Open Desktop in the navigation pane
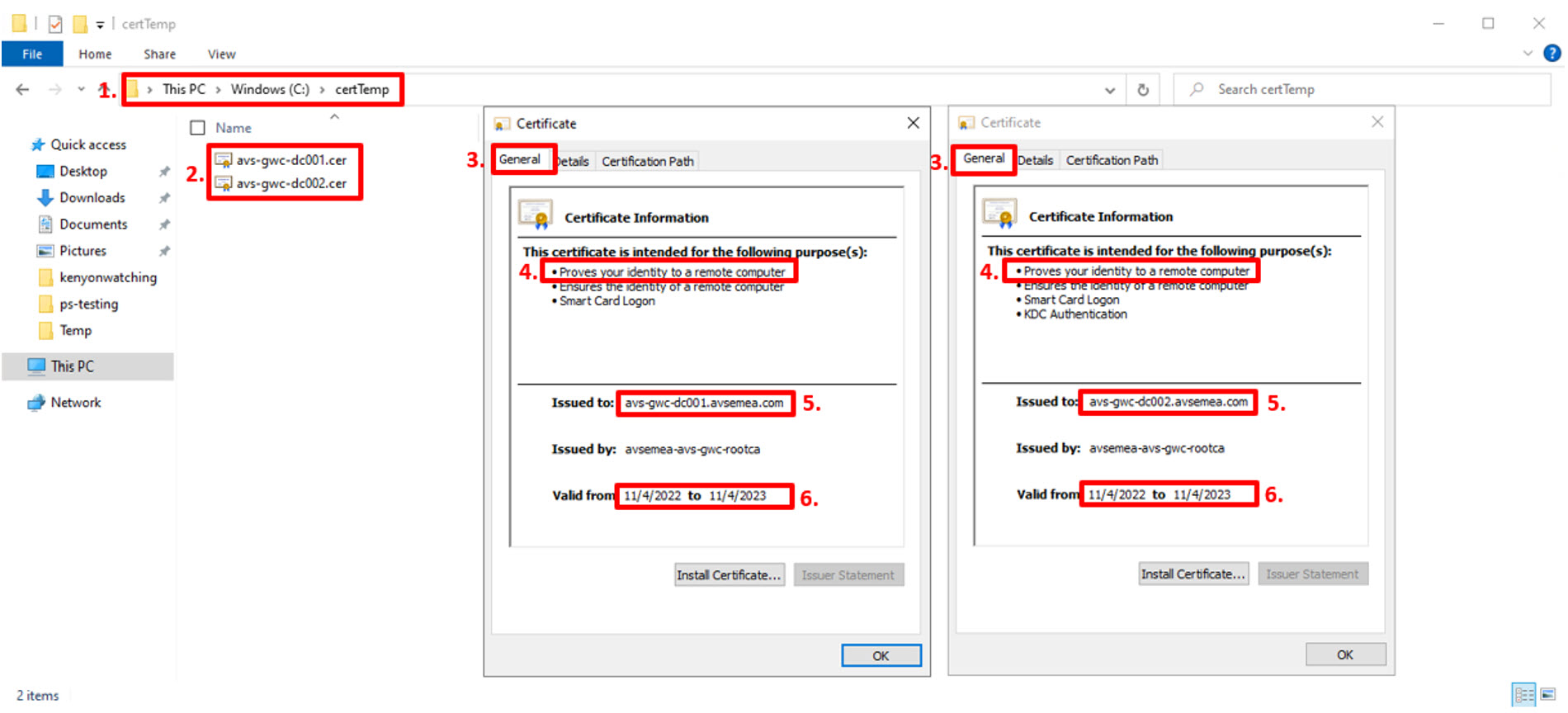This screenshot has width=1568, height=713. 83,171
